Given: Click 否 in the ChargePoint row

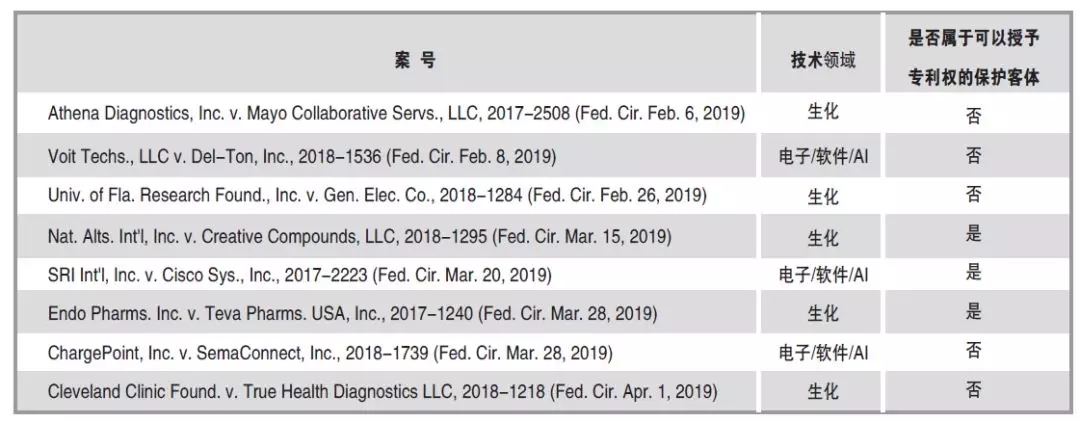Looking at the screenshot, I should tap(974, 351).
